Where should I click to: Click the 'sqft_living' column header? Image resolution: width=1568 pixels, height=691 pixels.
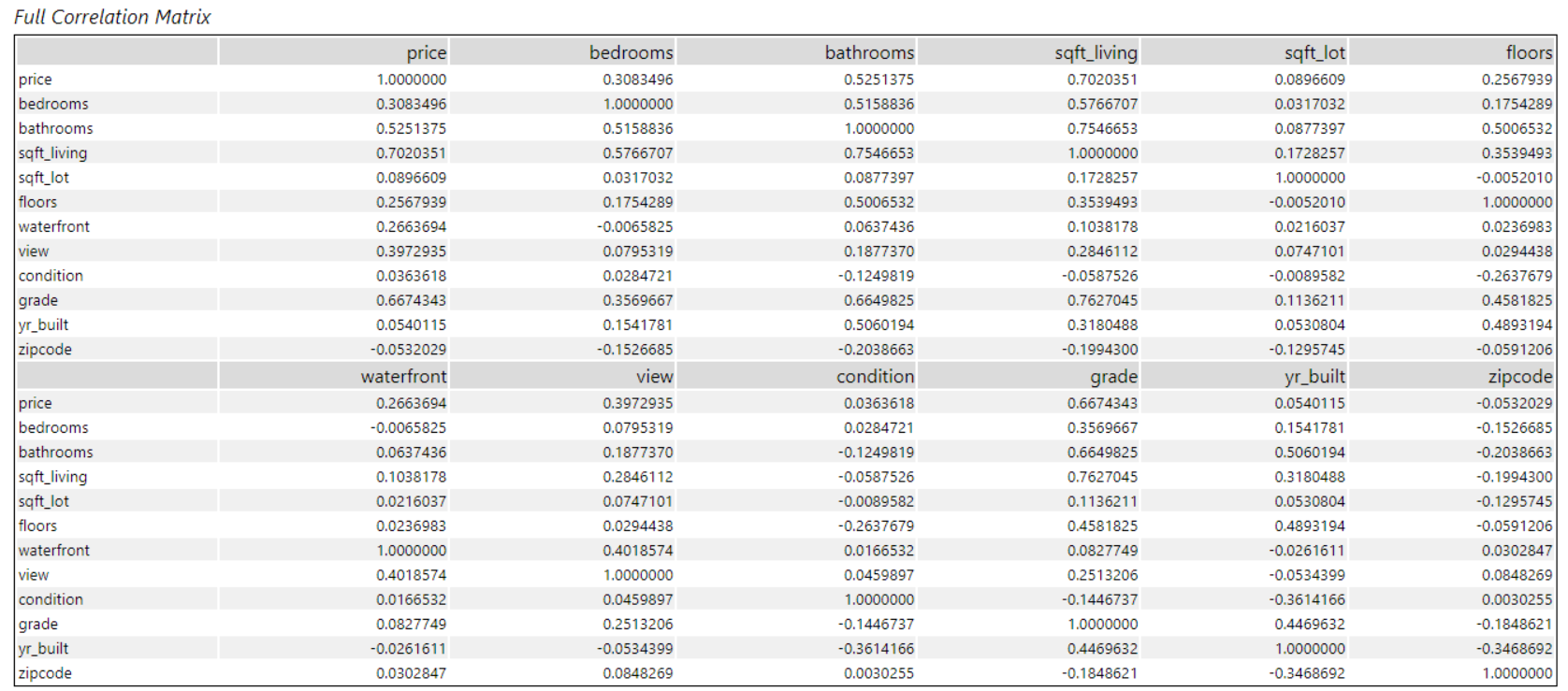[1096, 52]
